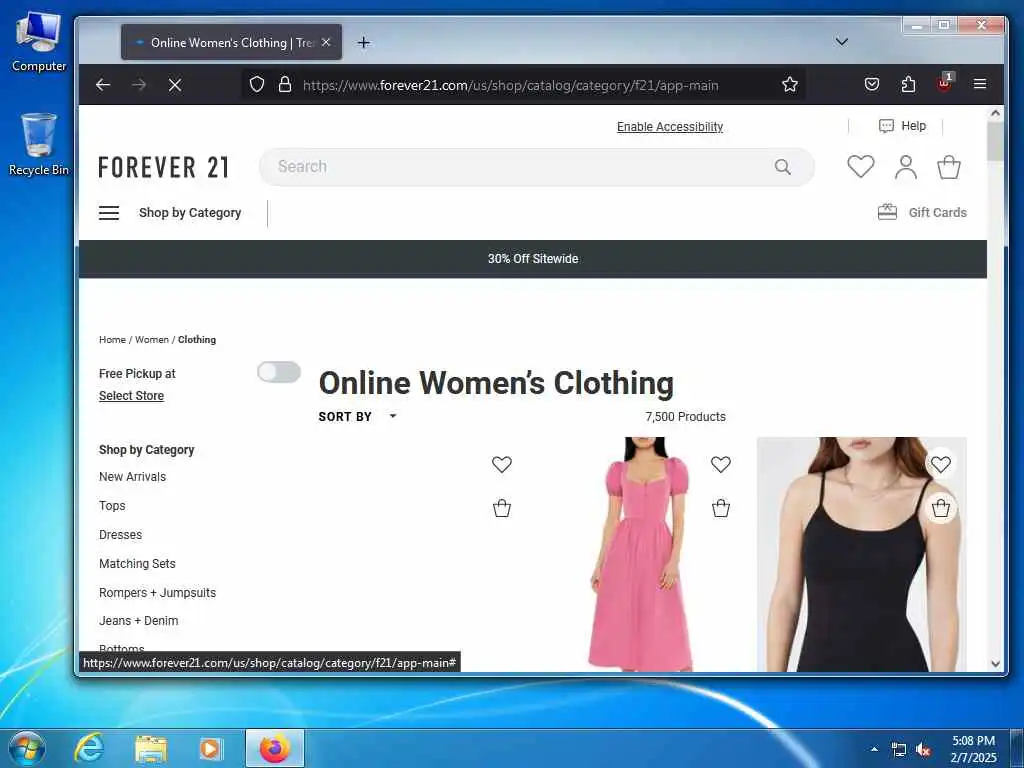The image size is (1024, 768).
Task: Open Matching Sets category
Action: 137,564
